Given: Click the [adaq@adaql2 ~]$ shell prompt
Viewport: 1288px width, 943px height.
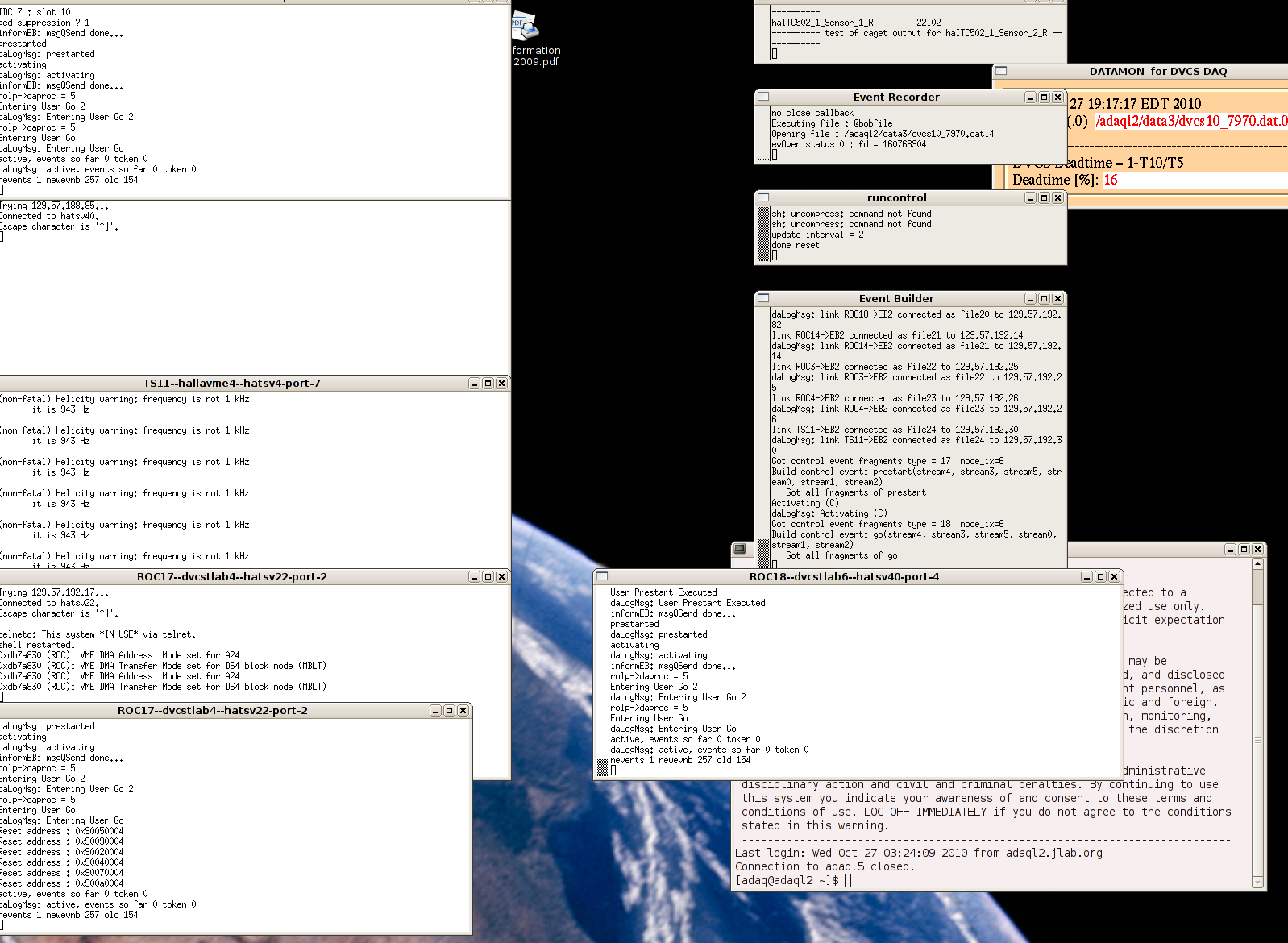Looking at the screenshot, I should pyautogui.click(x=787, y=880).
